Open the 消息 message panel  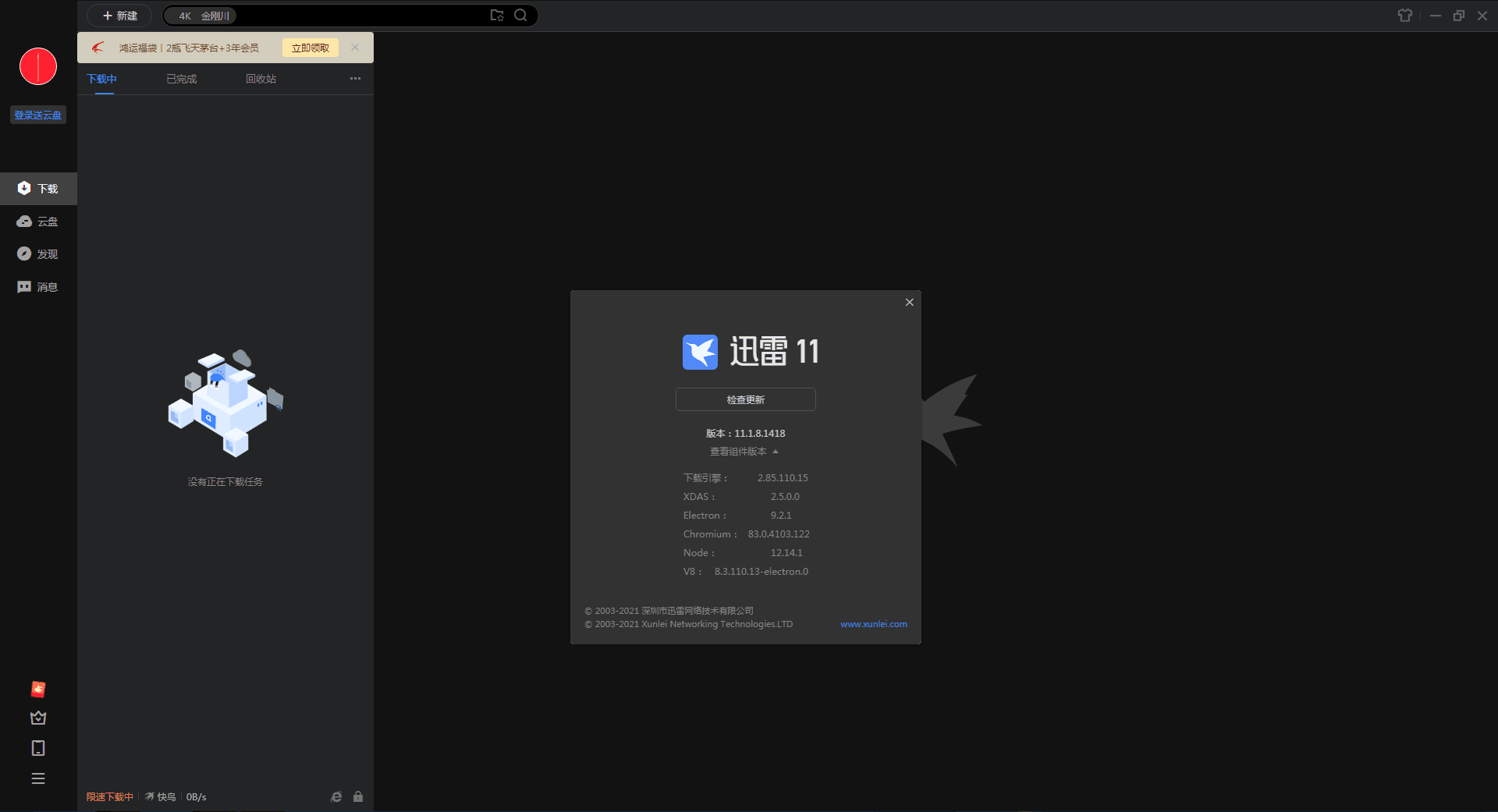coord(38,286)
